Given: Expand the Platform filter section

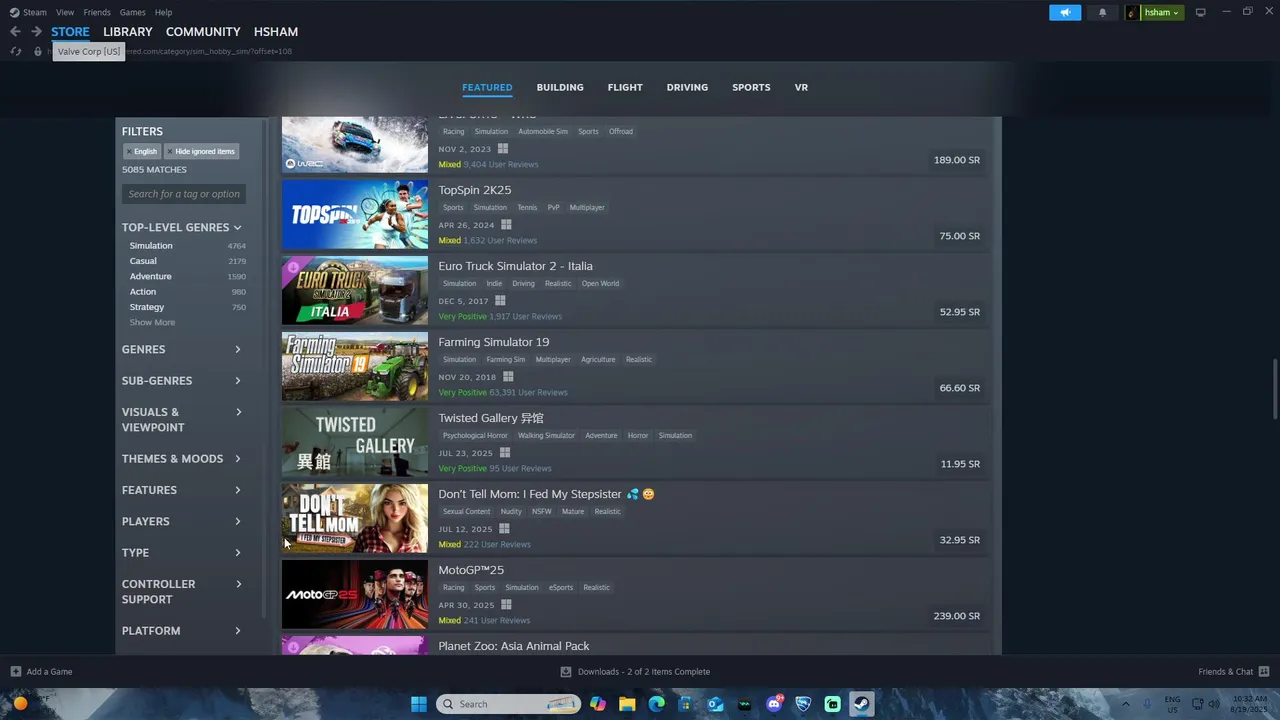Looking at the screenshot, I should coord(182,631).
